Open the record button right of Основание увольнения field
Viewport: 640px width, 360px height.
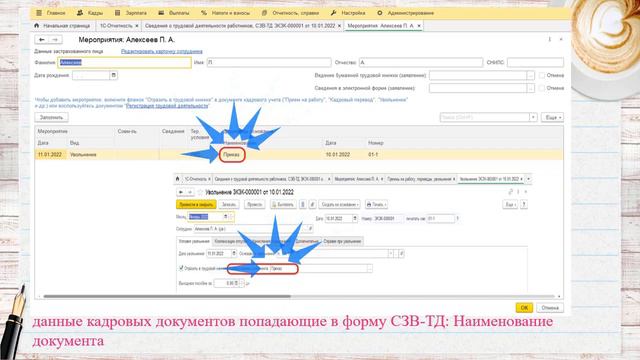tap(401, 253)
